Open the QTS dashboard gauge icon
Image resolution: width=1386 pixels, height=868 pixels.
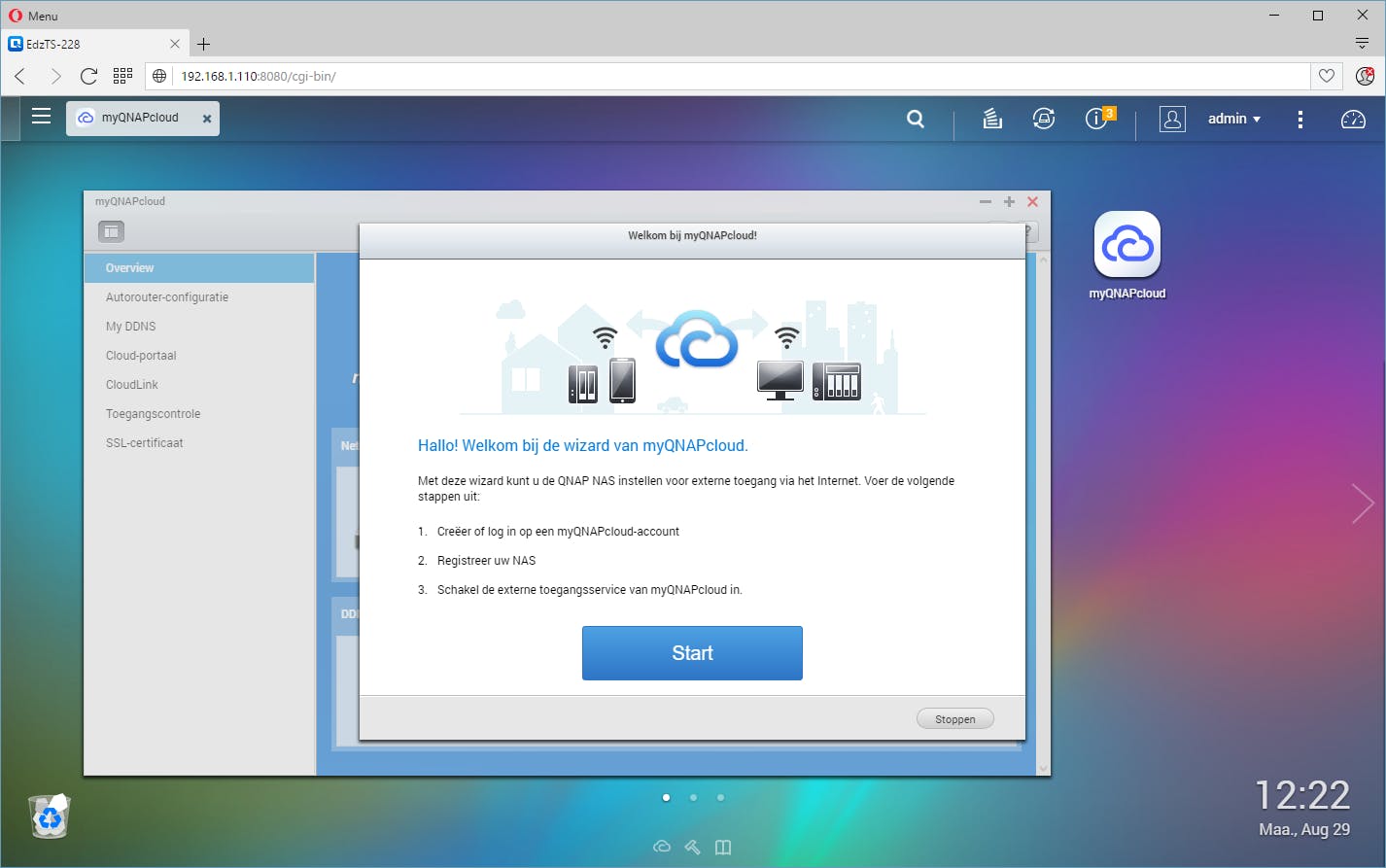1353,119
